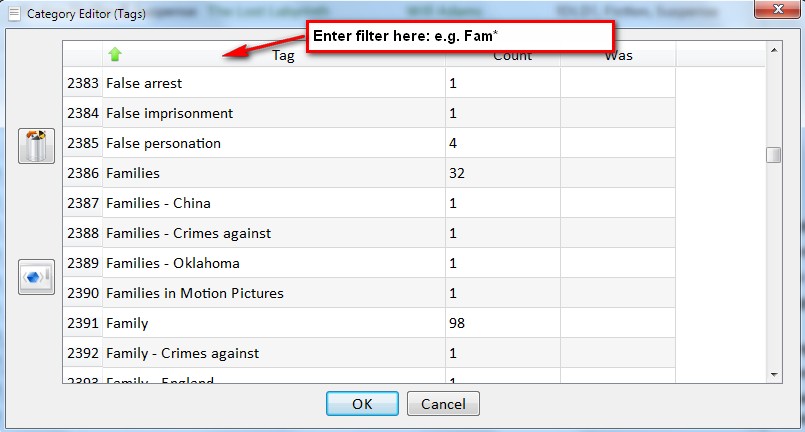Sort by the Tag column header
The height and width of the screenshot is (432, 805).
[282, 56]
